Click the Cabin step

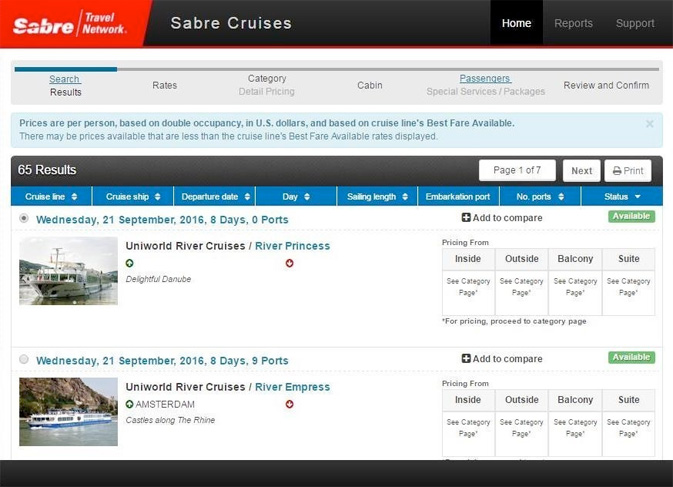(x=370, y=85)
